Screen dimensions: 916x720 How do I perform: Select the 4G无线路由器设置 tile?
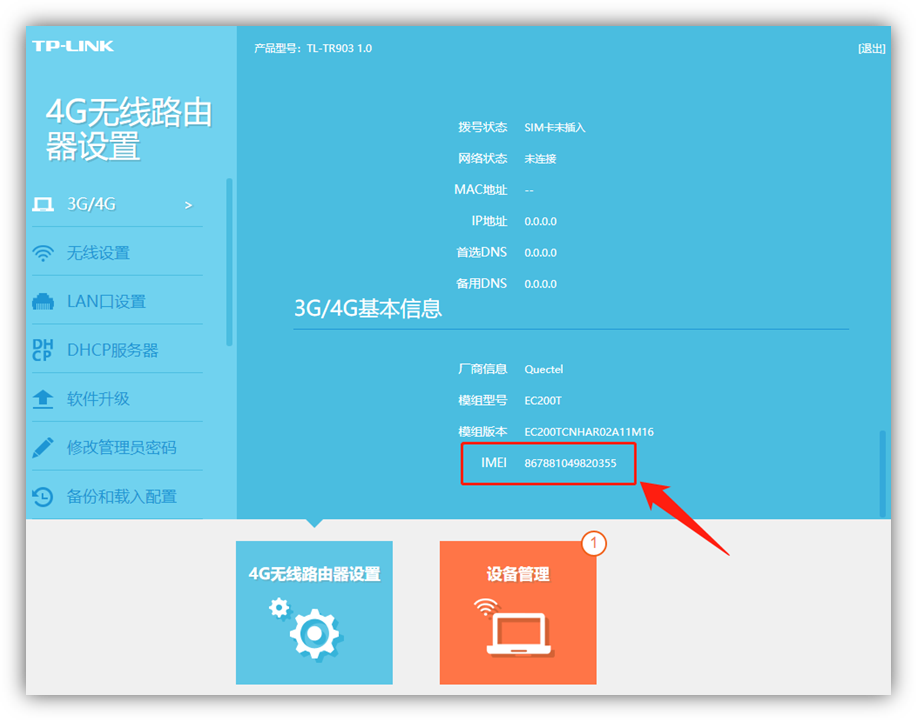pyautogui.click(x=314, y=612)
